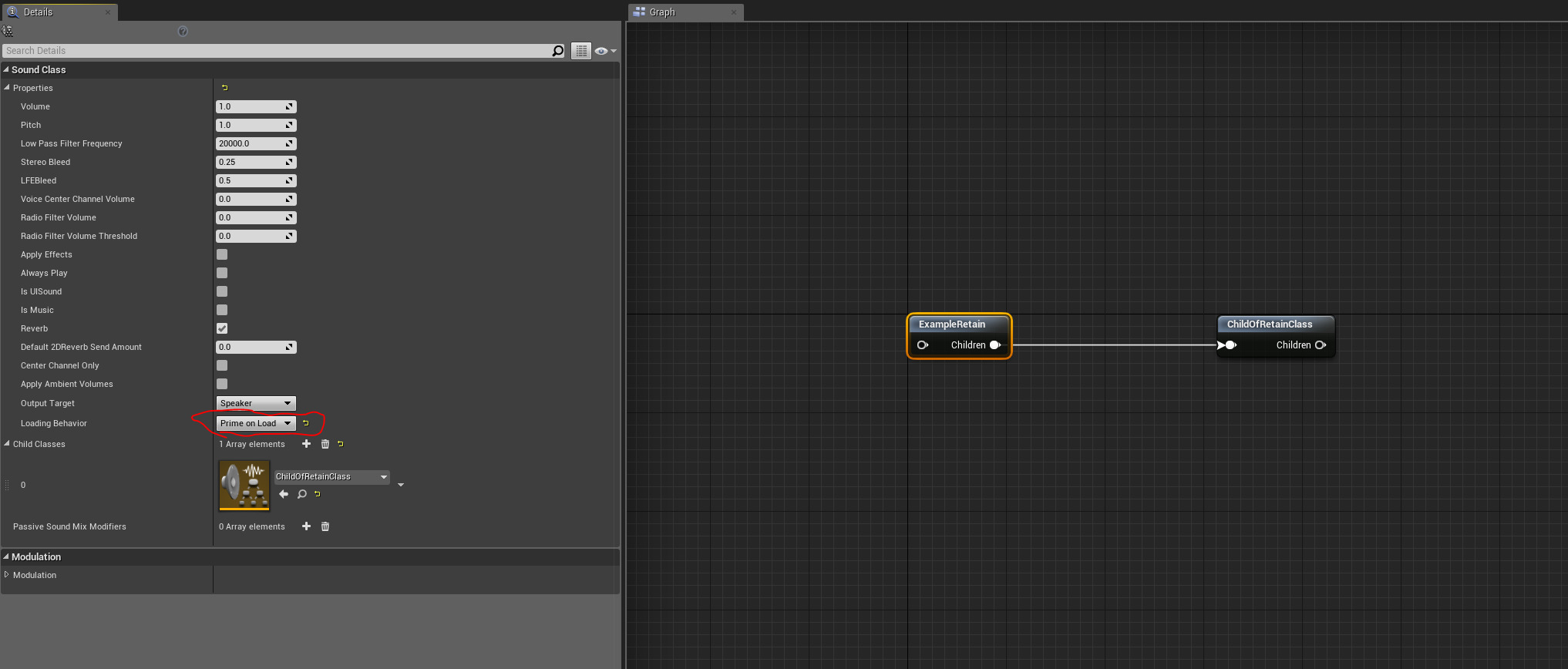Click the Radio Filter Volume Threshold field

tap(256, 236)
